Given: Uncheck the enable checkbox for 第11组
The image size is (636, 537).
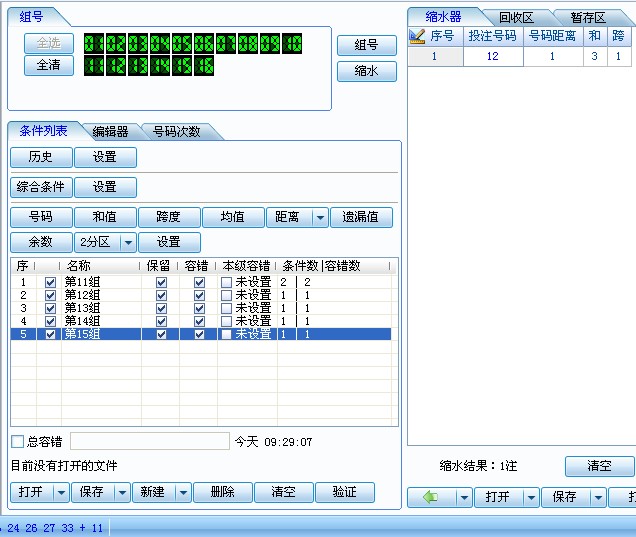Looking at the screenshot, I should coord(51,283).
